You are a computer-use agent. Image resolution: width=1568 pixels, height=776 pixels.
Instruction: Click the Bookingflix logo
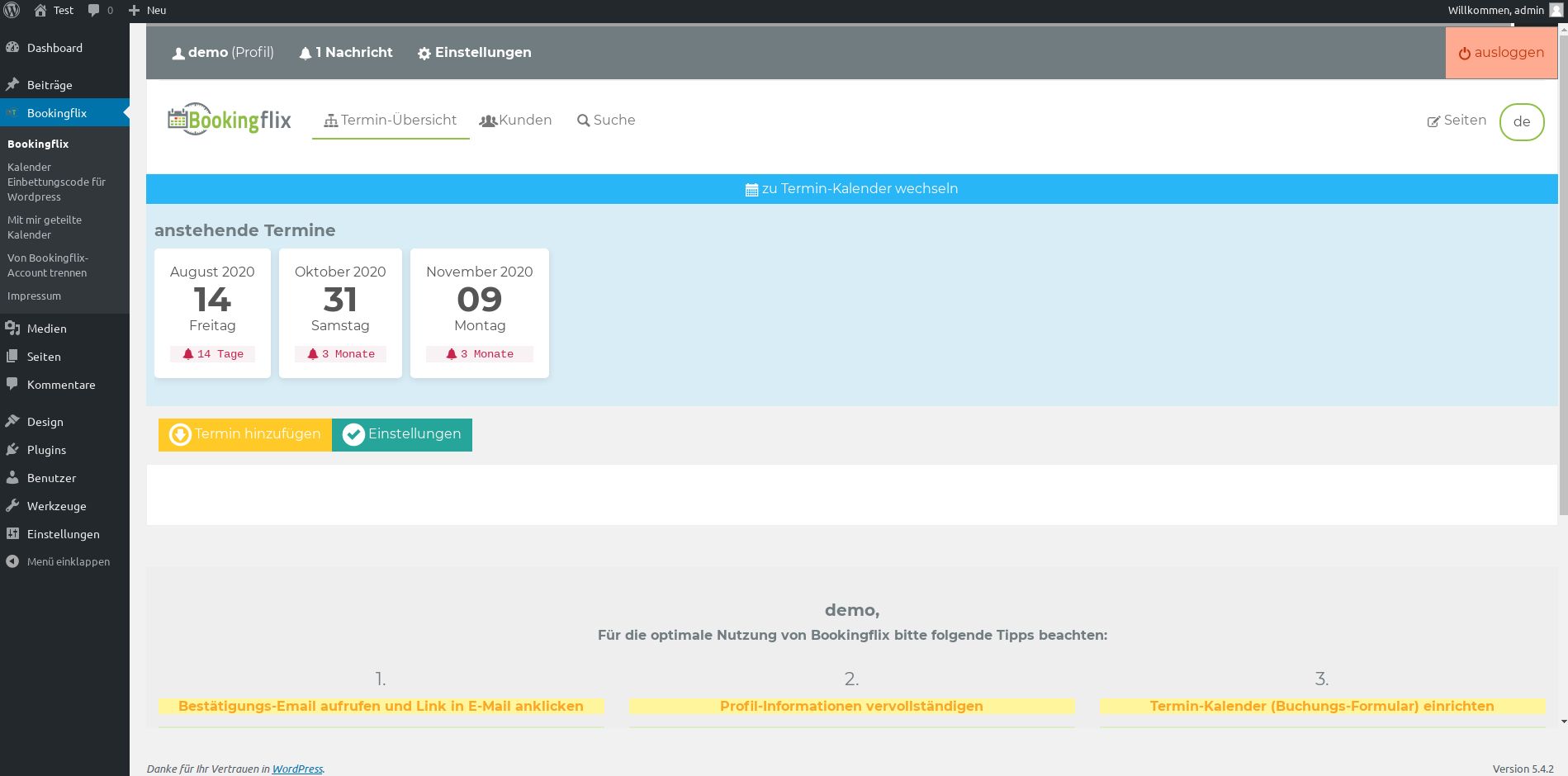(x=230, y=120)
